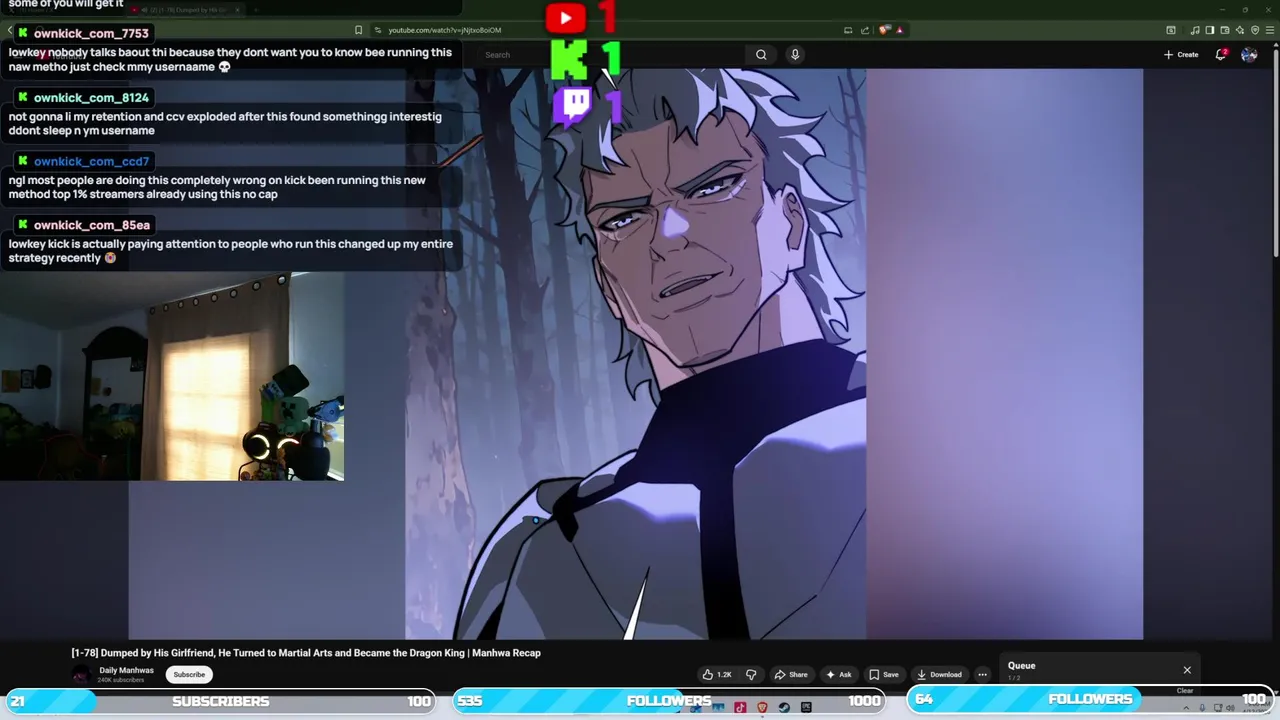
Task: Share this page via address bar icon
Action: pyautogui.click(x=865, y=30)
